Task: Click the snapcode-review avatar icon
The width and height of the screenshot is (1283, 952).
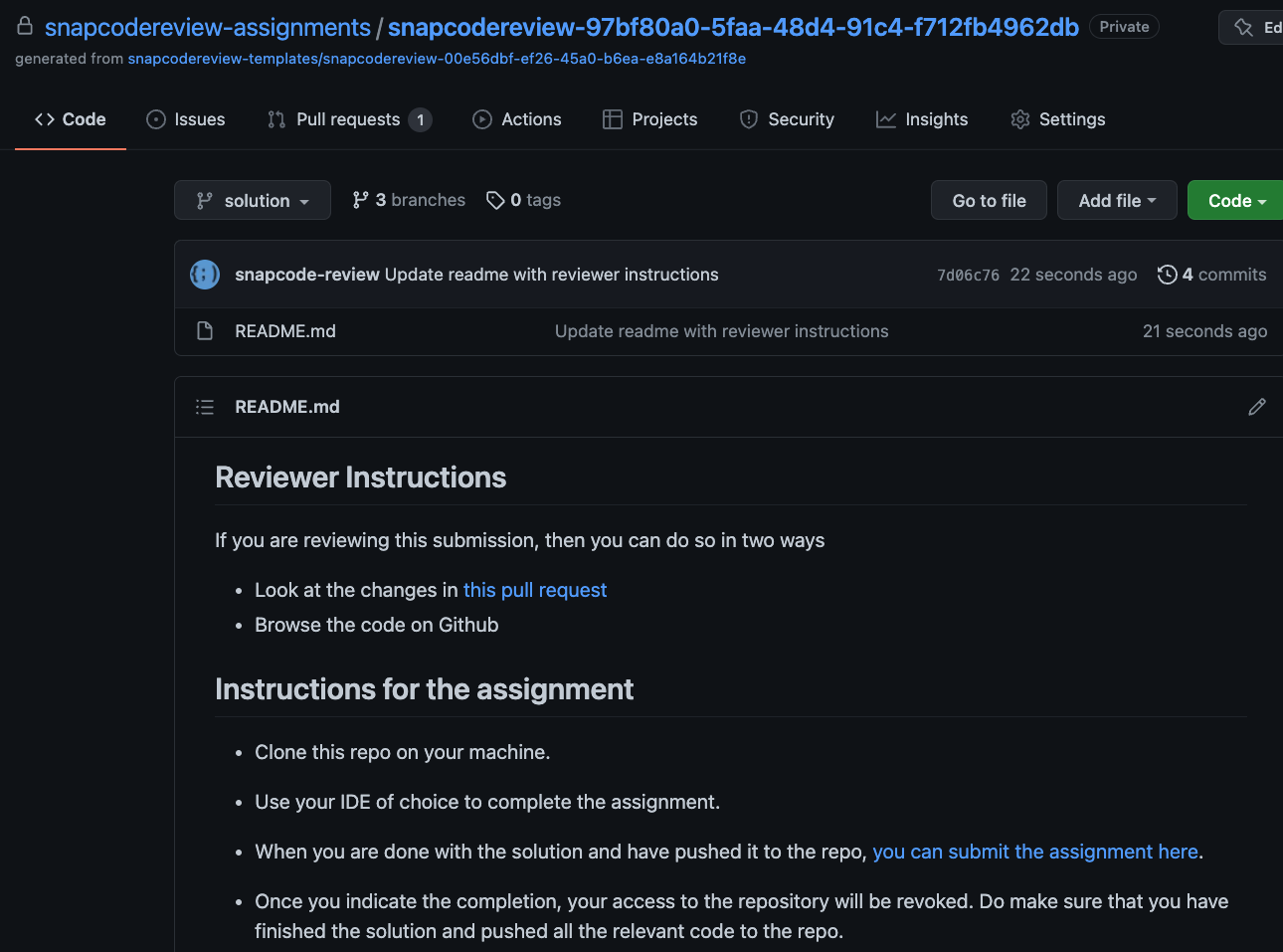Action: click(205, 274)
